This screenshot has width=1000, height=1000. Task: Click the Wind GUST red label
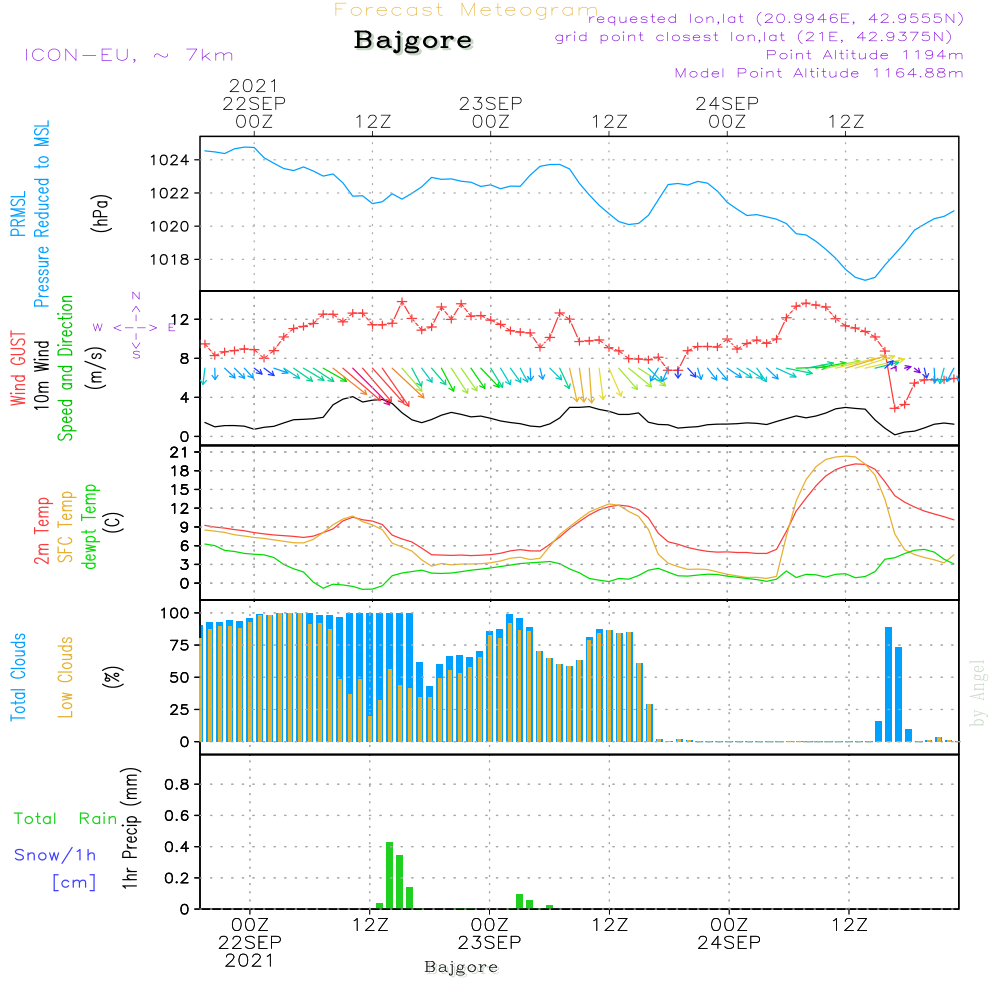click(x=18, y=368)
